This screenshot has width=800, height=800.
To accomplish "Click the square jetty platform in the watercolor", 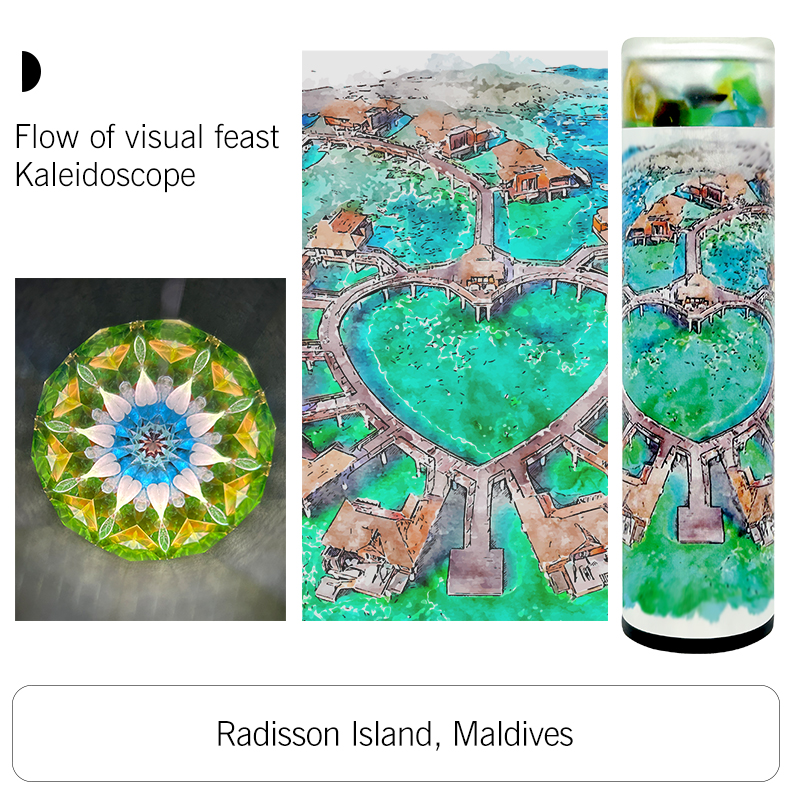I will [x=476, y=570].
